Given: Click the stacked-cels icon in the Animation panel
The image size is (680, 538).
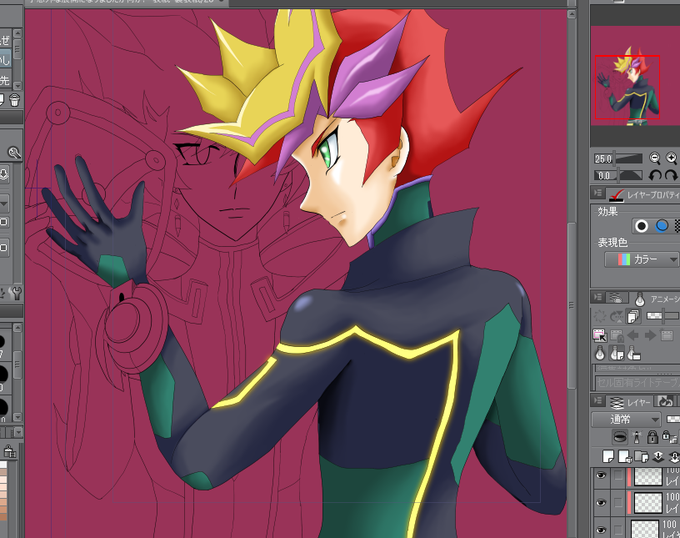Looking at the screenshot, I should point(633,316).
